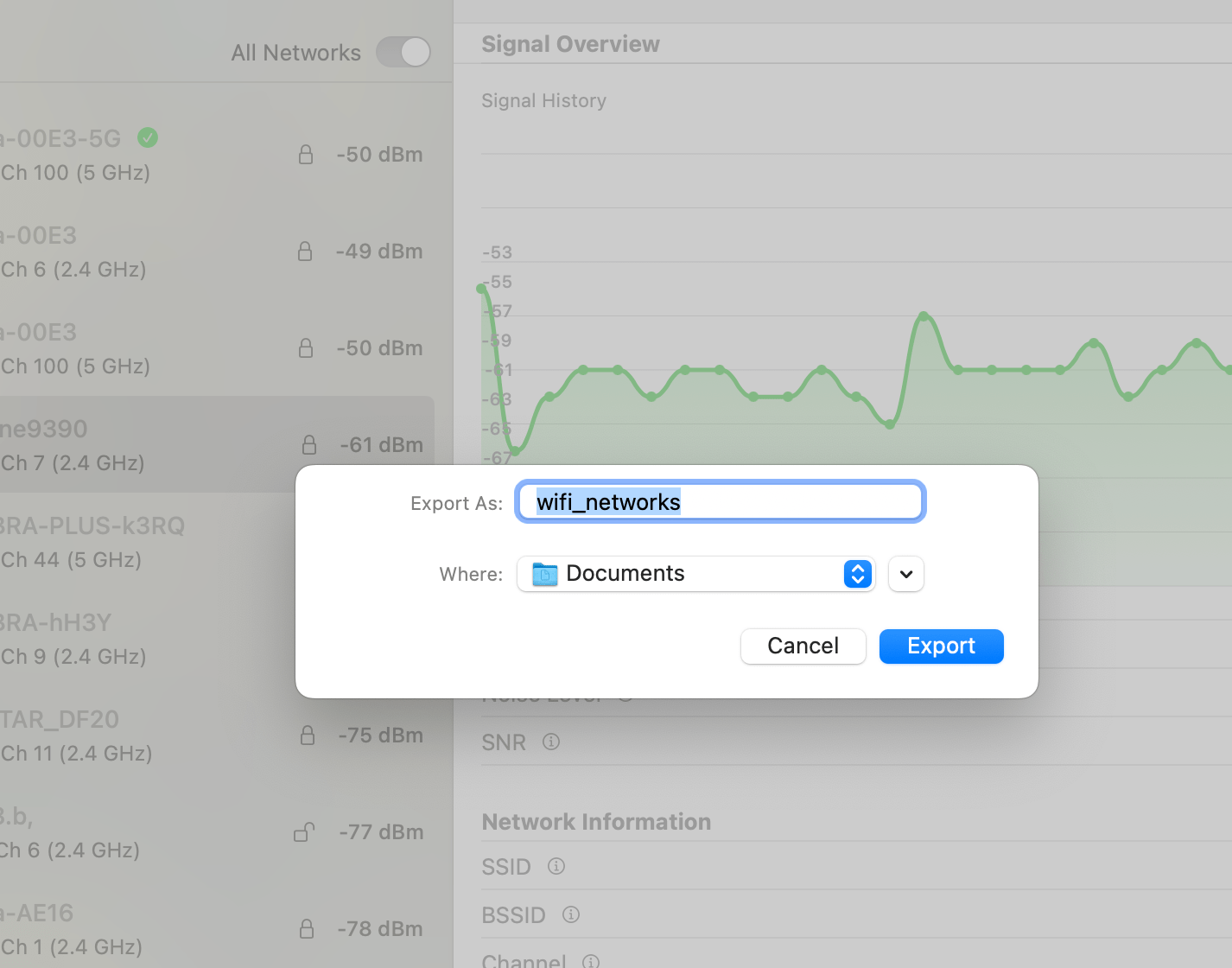
Task: Click the info icon next to SSID
Action: (x=556, y=866)
